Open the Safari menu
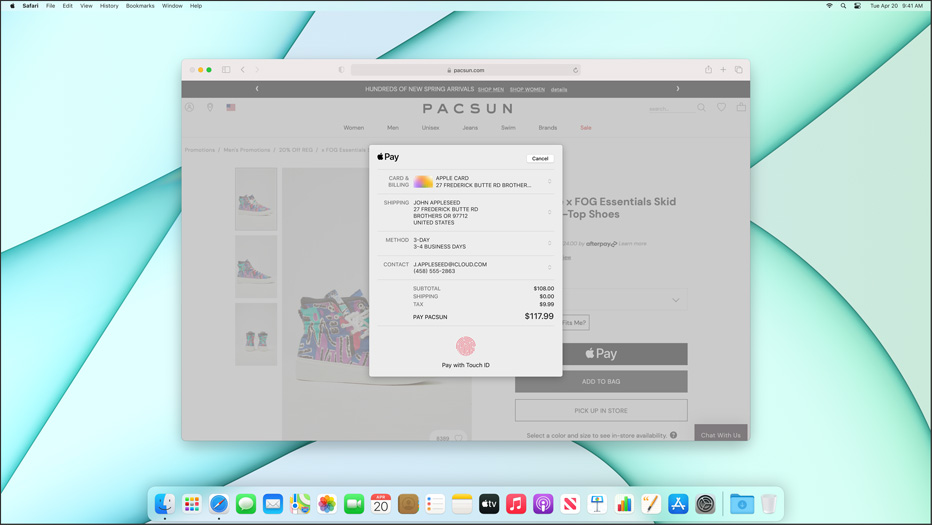The width and height of the screenshot is (932, 525). (x=30, y=6)
